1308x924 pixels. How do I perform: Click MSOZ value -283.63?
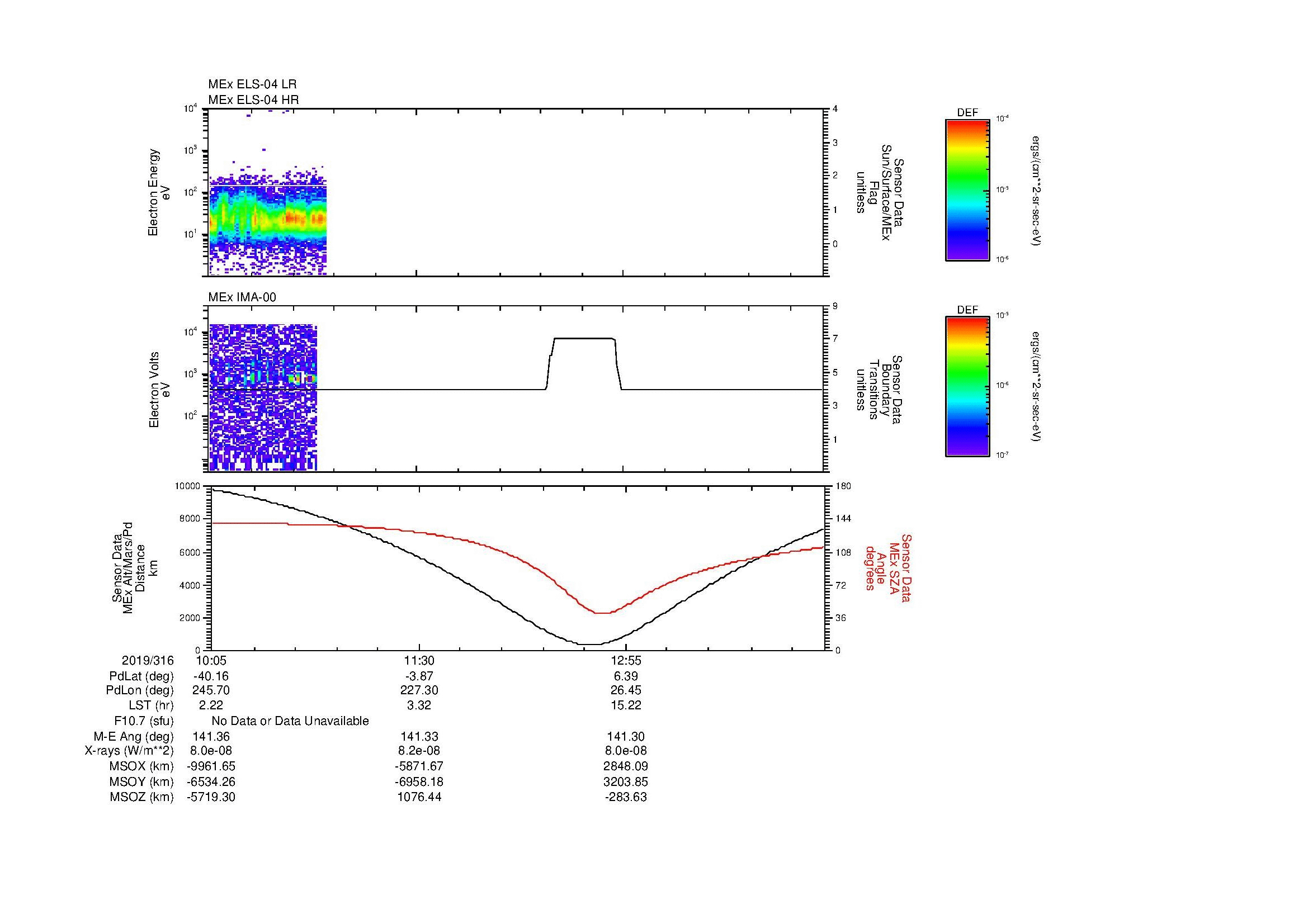click(626, 797)
